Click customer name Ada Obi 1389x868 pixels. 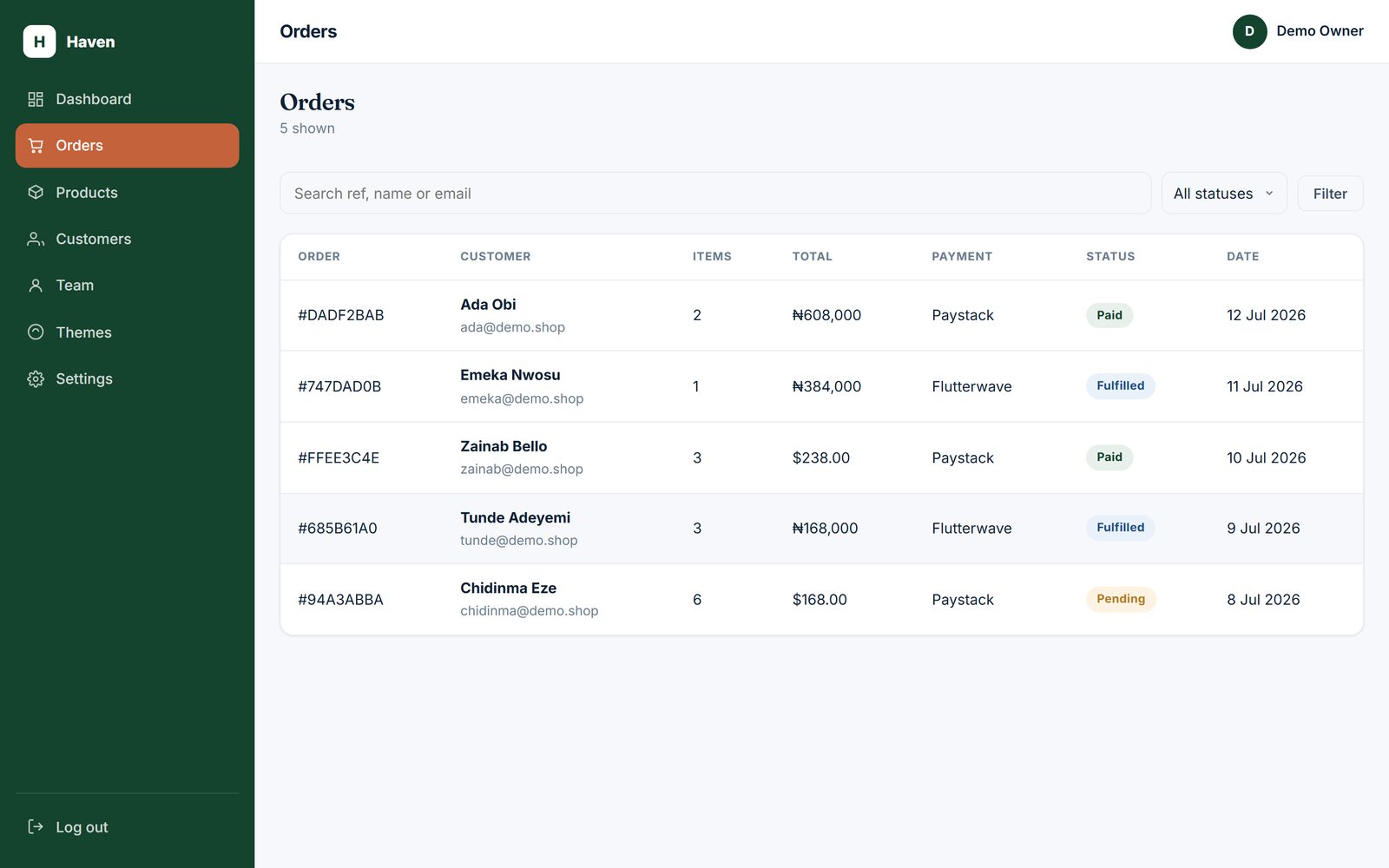click(488, 305)
